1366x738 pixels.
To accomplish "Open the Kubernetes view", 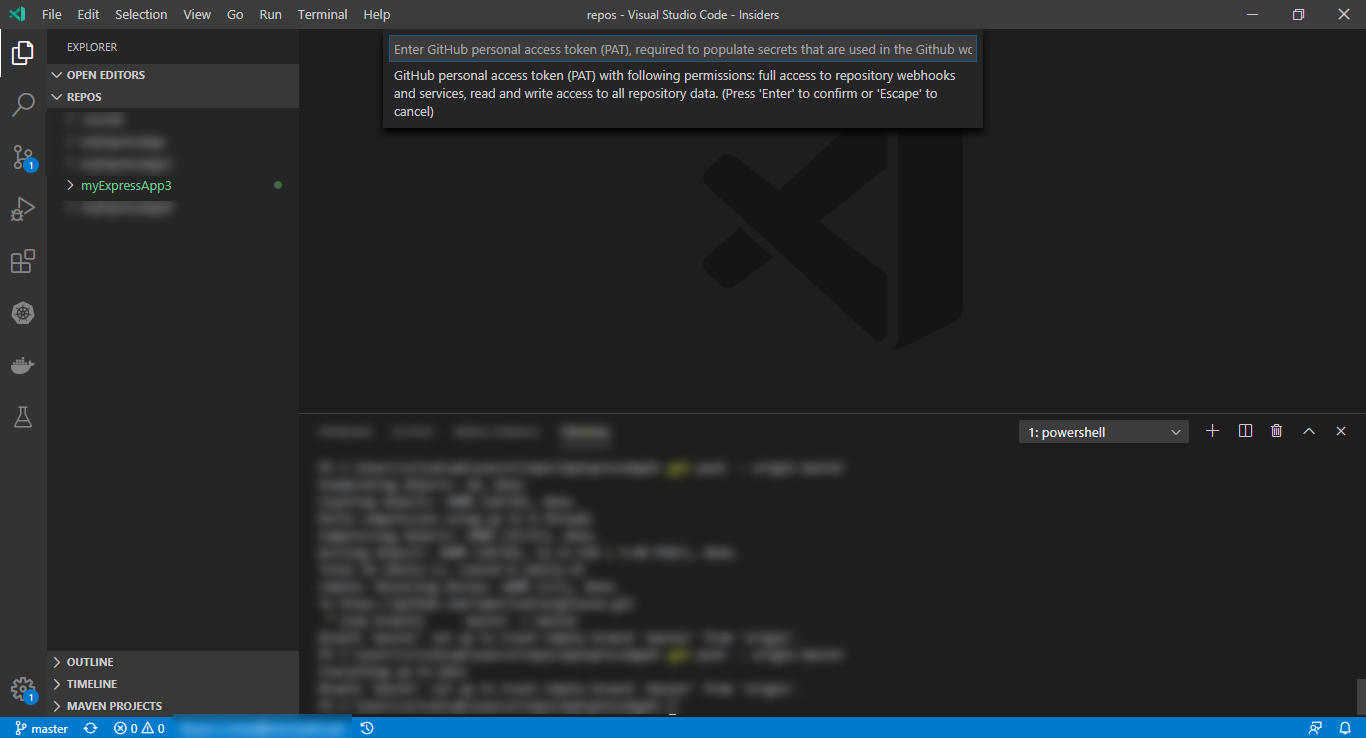I will pos(23,313).
